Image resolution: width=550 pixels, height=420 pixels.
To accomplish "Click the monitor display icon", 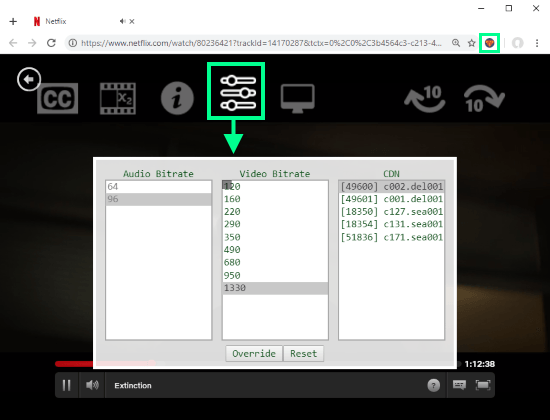I will pos(297,99).
